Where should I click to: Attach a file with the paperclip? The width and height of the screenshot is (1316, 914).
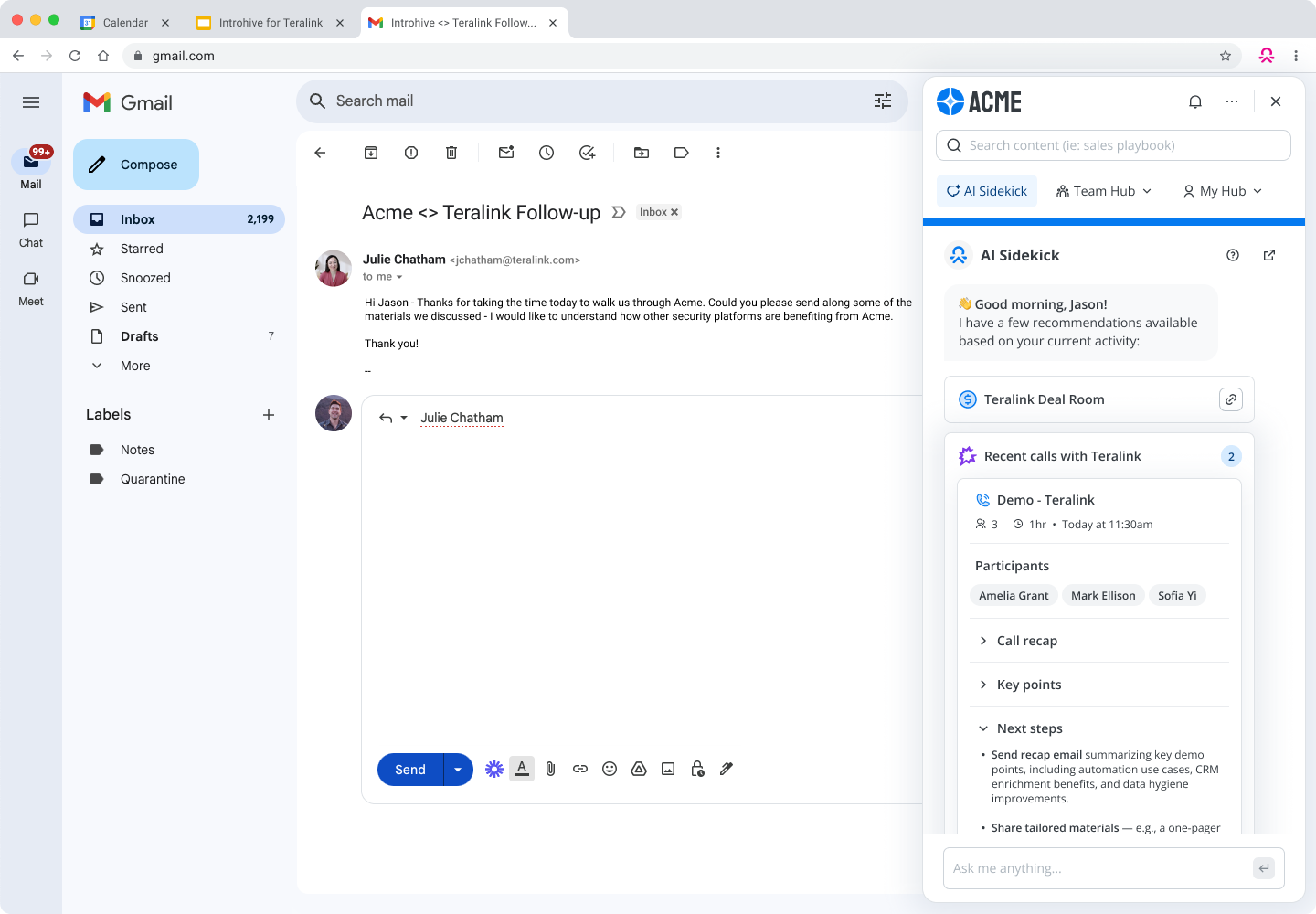551,770
